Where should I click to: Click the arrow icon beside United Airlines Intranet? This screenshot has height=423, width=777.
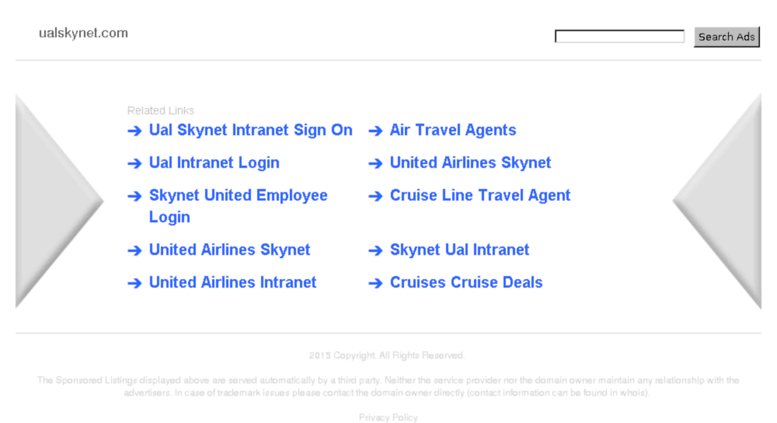tap(134, 284)
